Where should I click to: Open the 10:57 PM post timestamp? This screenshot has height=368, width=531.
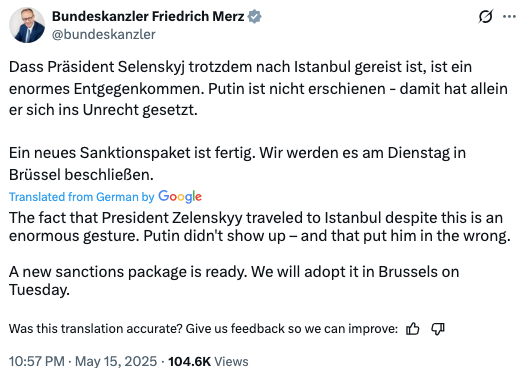tap(37, 361)
